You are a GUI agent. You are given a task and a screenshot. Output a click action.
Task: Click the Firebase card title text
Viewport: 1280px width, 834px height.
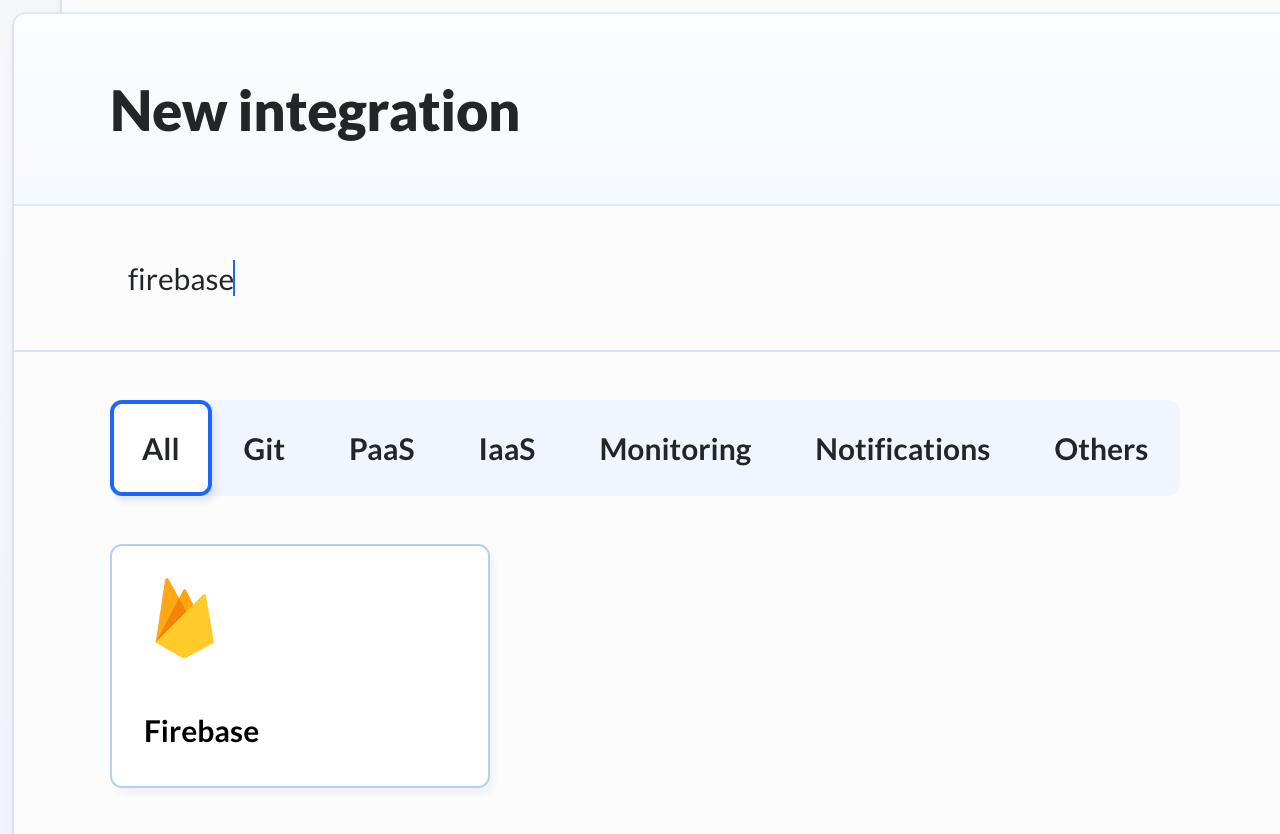coord(201,732)
